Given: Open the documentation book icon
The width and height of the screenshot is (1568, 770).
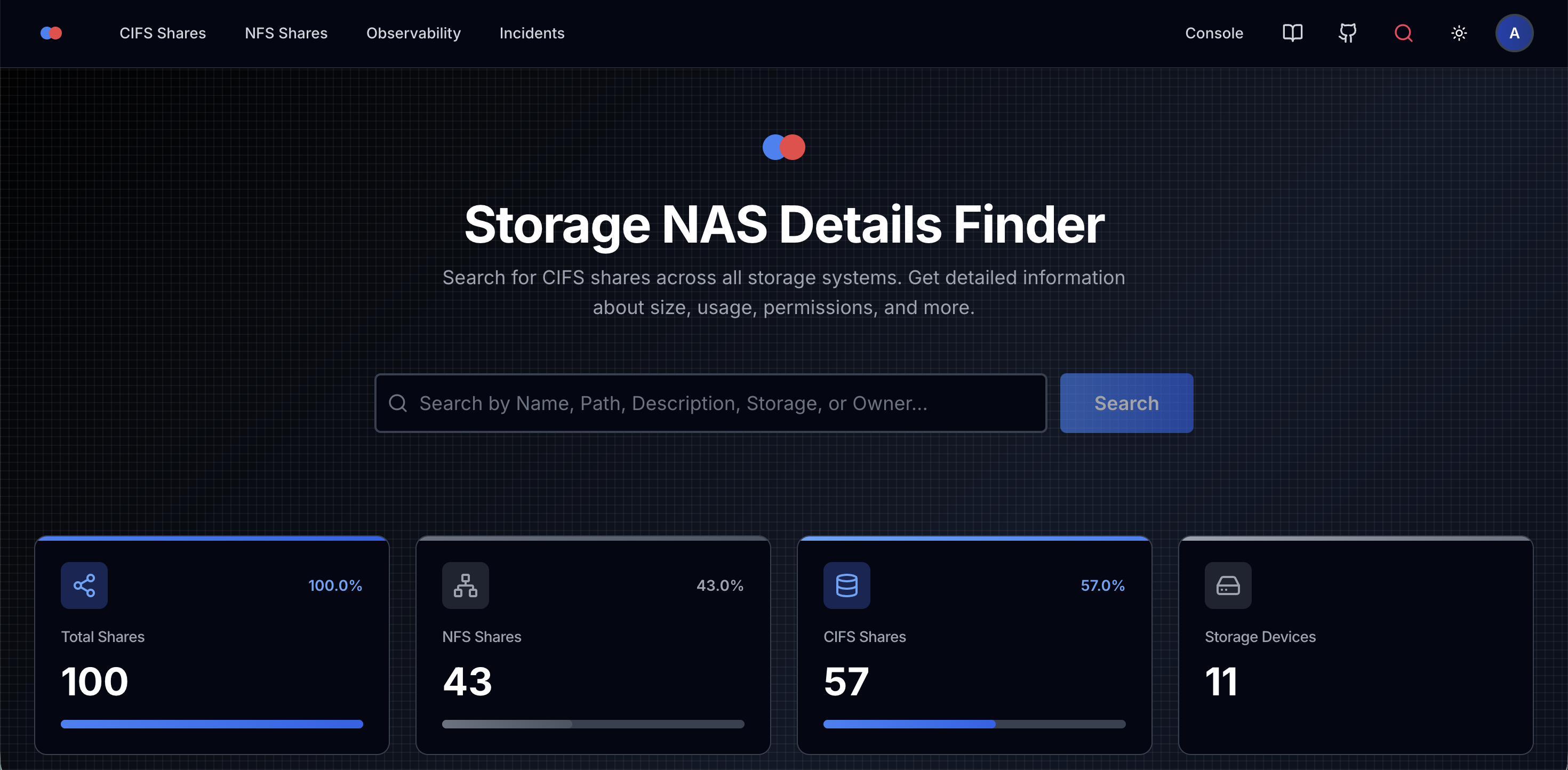Looking at the screenshot, I should (1292, 33).
